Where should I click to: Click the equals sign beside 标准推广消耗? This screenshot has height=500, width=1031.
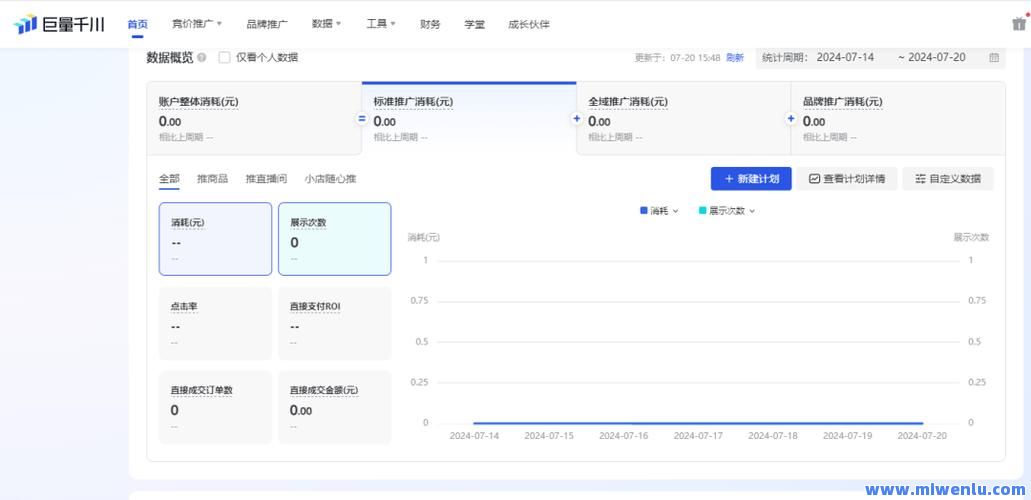tap(362, 119)
